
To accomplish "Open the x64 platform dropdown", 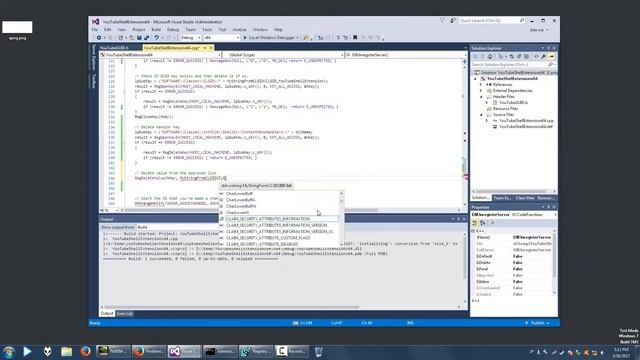I will [221, 38].
